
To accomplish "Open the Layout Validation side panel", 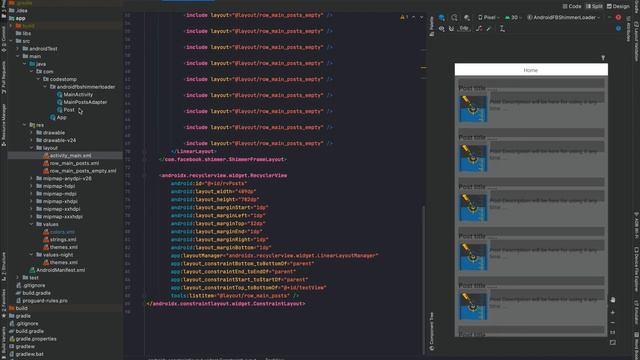I will [x=636, y=41].
